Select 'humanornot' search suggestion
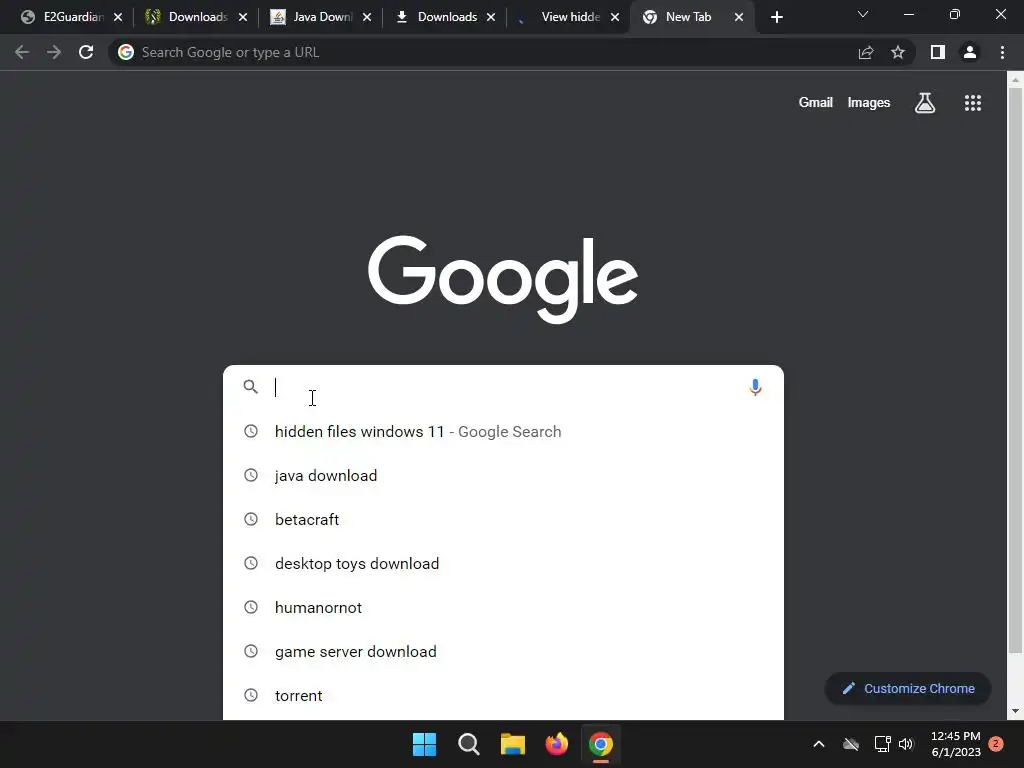This screenshot has height=768, width=1024. [503, 607]
